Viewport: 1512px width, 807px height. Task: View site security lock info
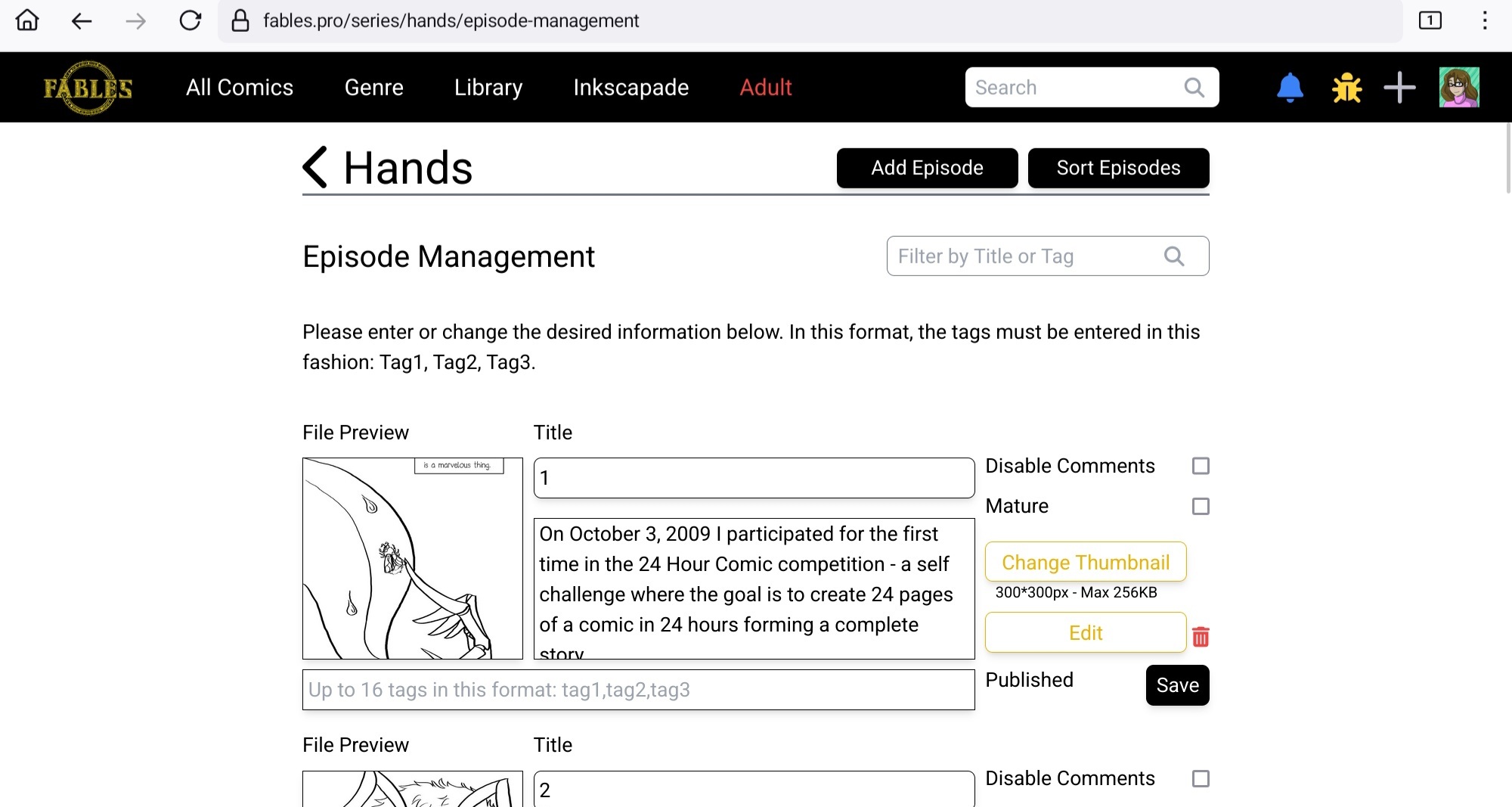[240, 20]
